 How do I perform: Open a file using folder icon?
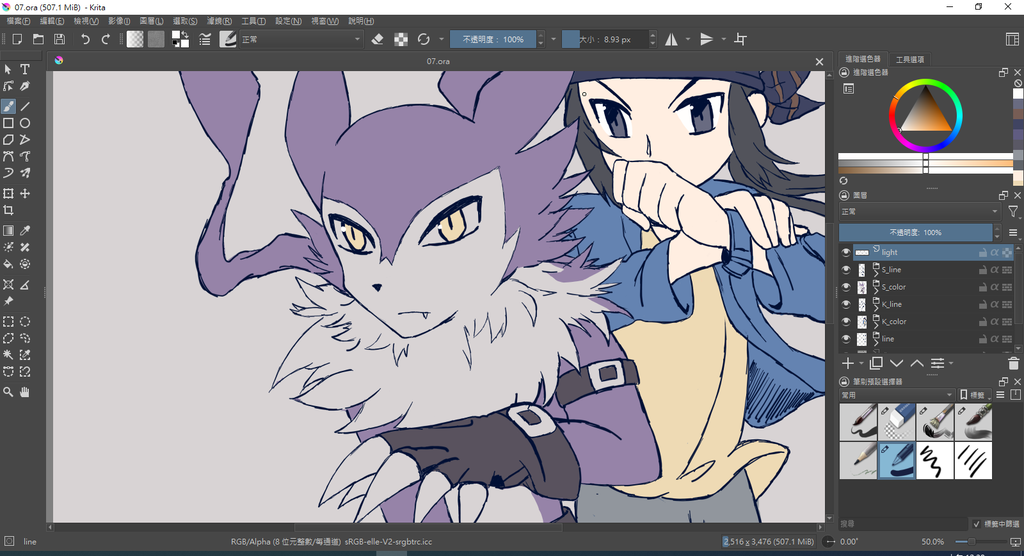click(39, 39)
